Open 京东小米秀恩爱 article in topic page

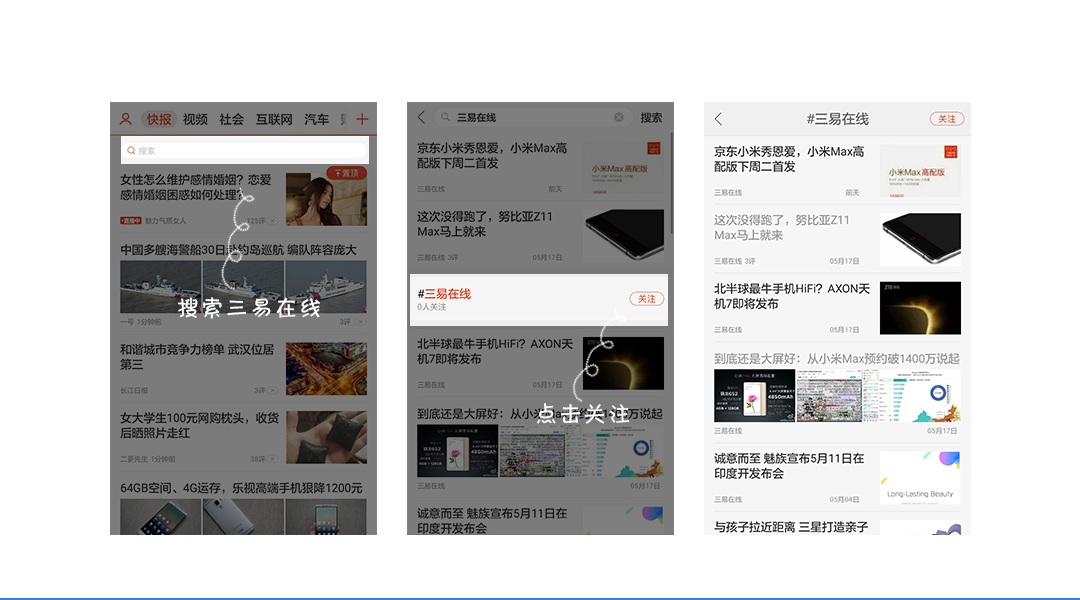(789, 159)
